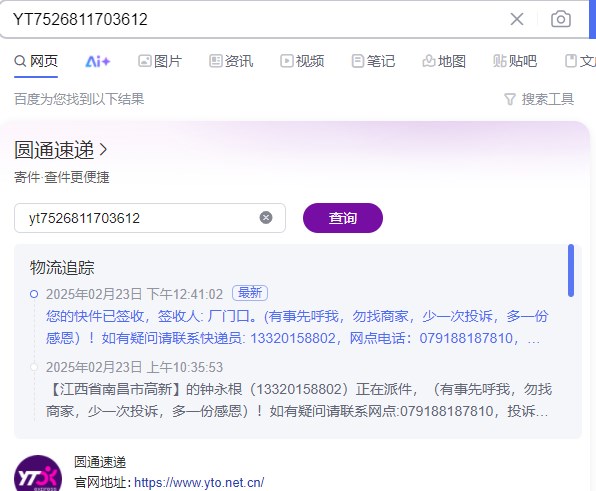The width and height of the screenshot is (596, 491).
Task: Switch to the 视频 tab
Action: [302, 61]
